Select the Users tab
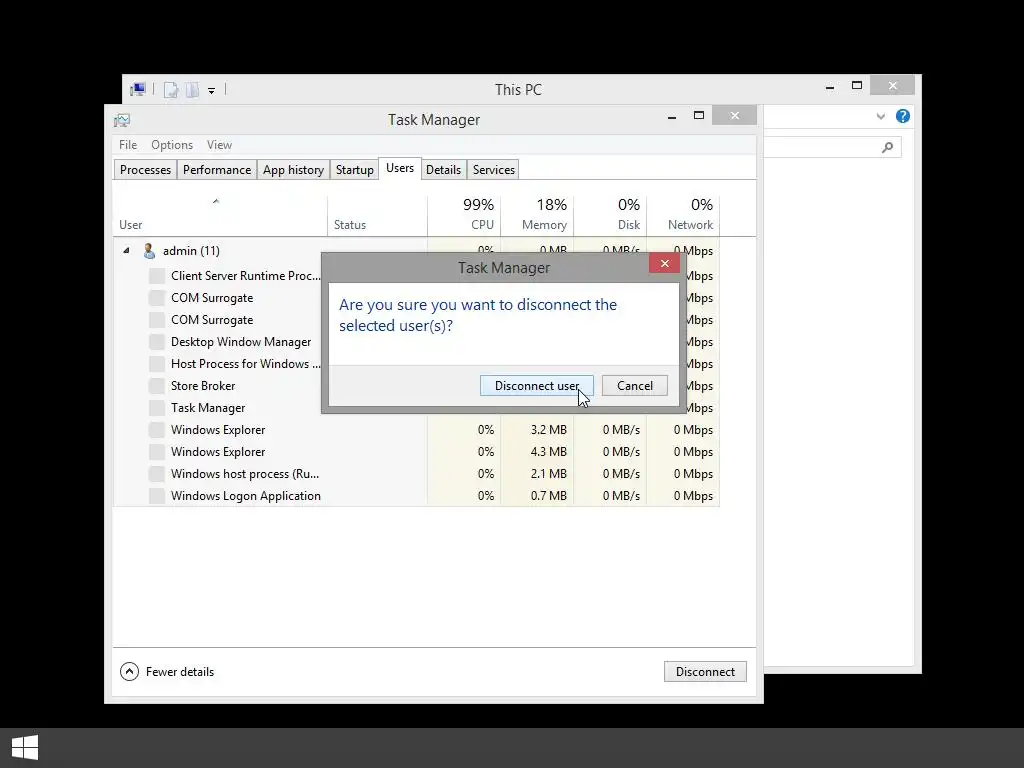The width and height of the screenshot is (1024, 768). click(x=400, y=168)
